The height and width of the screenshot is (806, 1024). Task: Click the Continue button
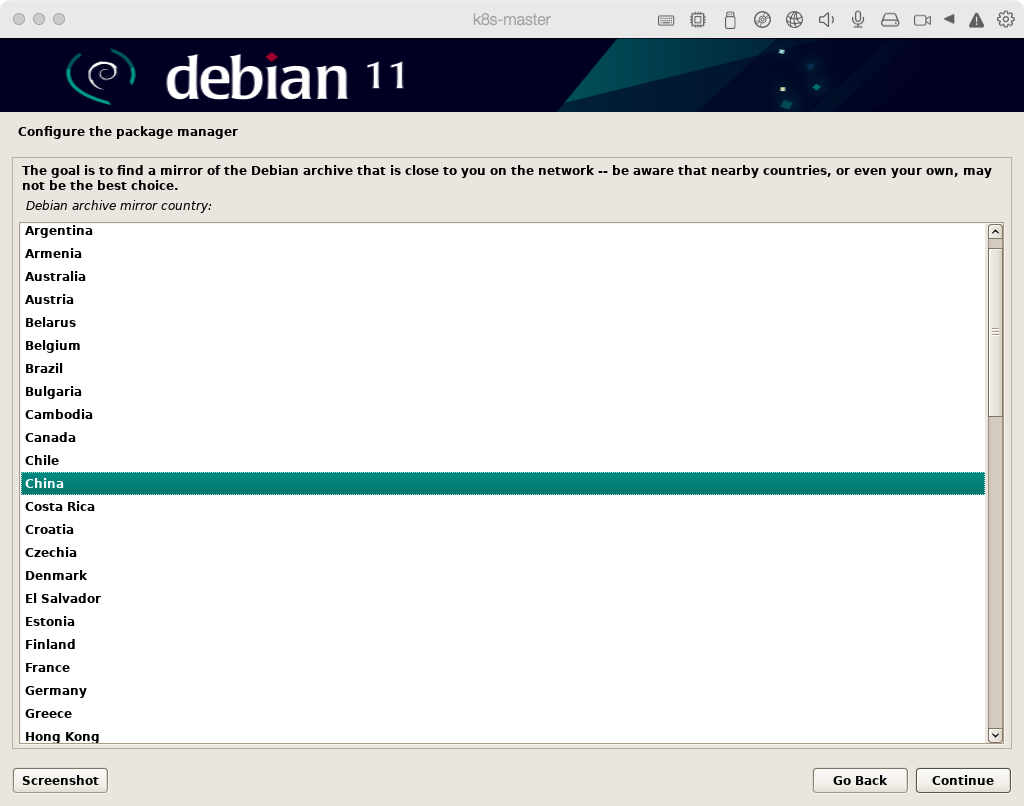[963, 781]
